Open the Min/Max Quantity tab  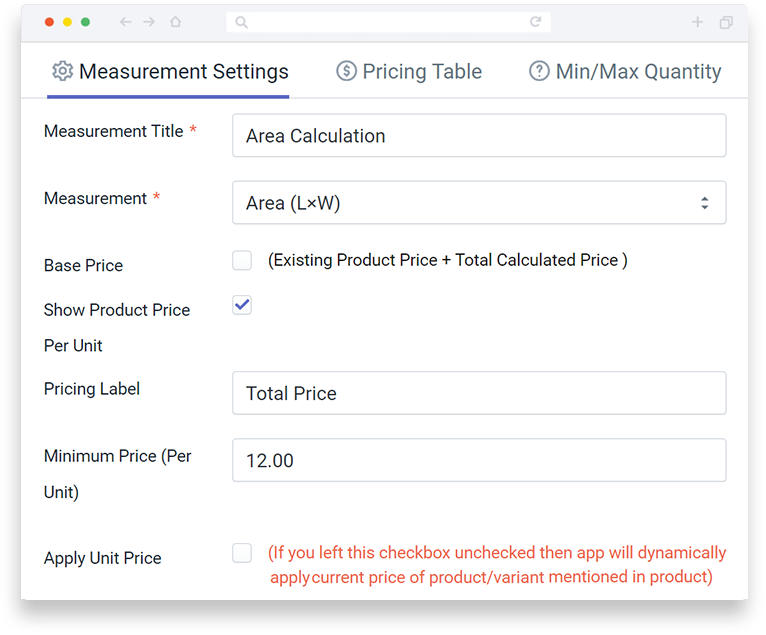tap(625, 72)
